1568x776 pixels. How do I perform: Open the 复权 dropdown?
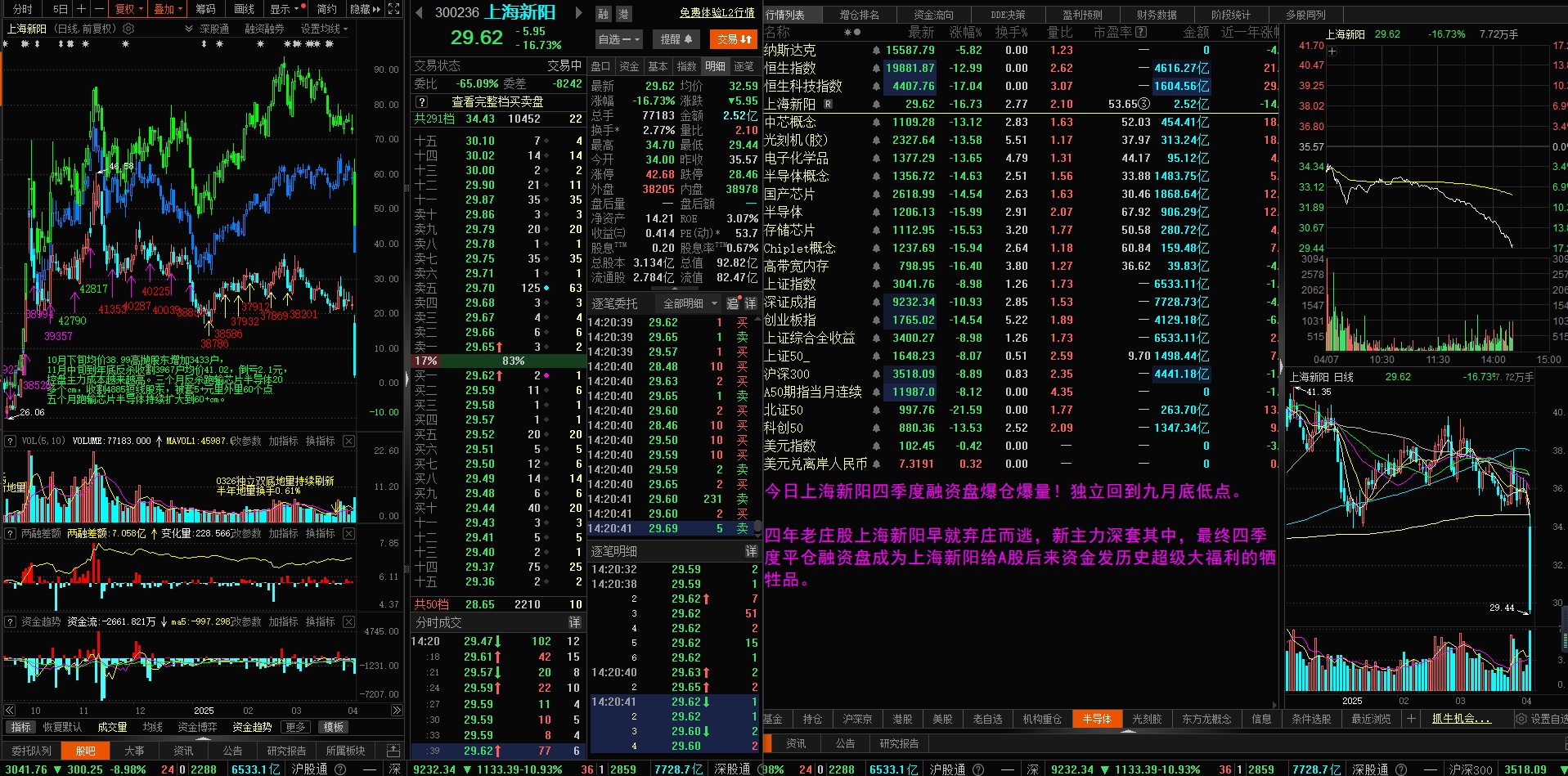pos(128,9)
